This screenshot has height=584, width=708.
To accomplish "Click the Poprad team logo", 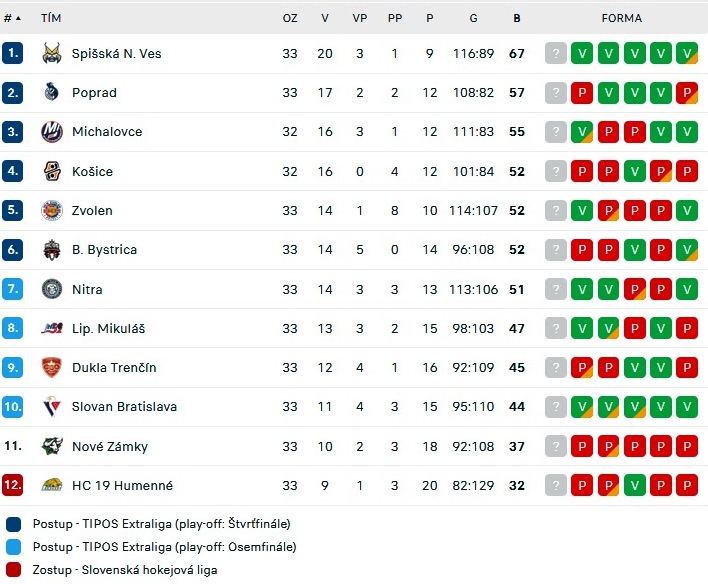I will click(51, 92).
